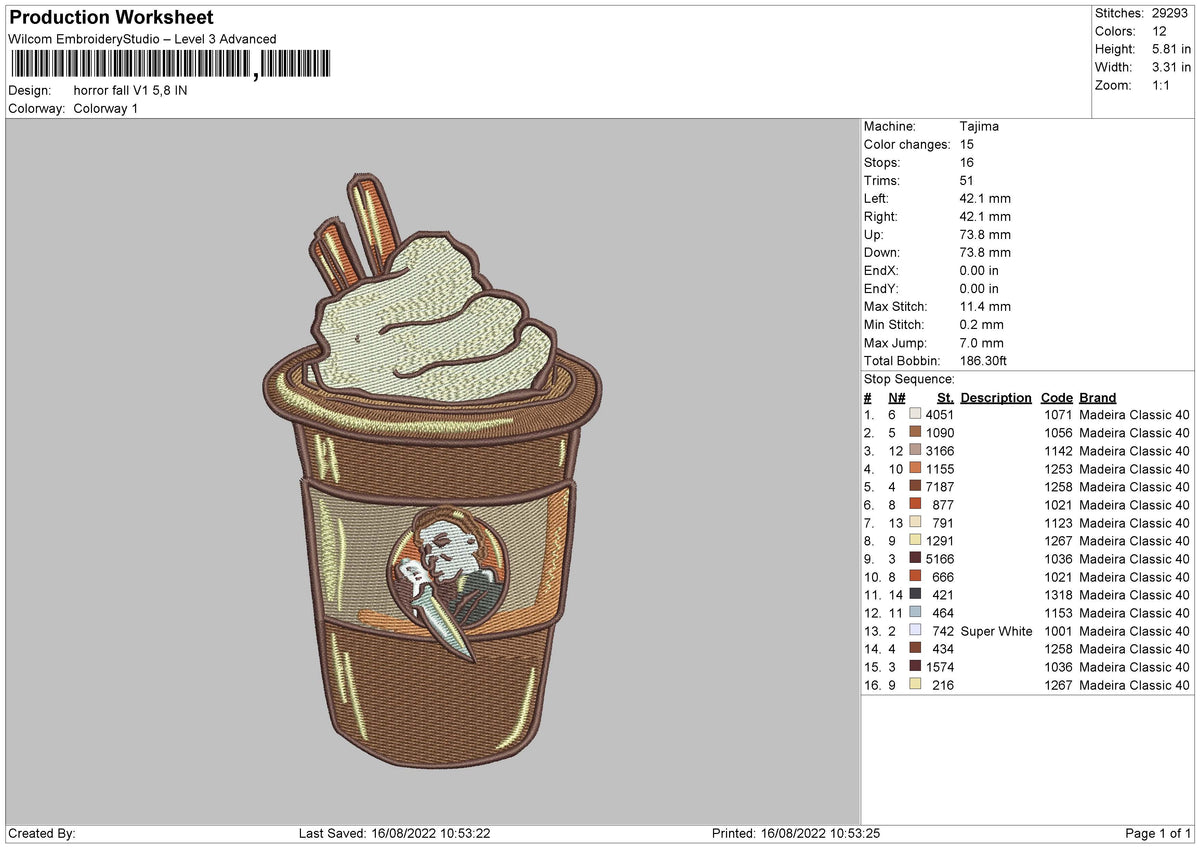Select the orange swatch in stop 4
Viewport: 1200px width, 848px height.
[x=915, y=469]
